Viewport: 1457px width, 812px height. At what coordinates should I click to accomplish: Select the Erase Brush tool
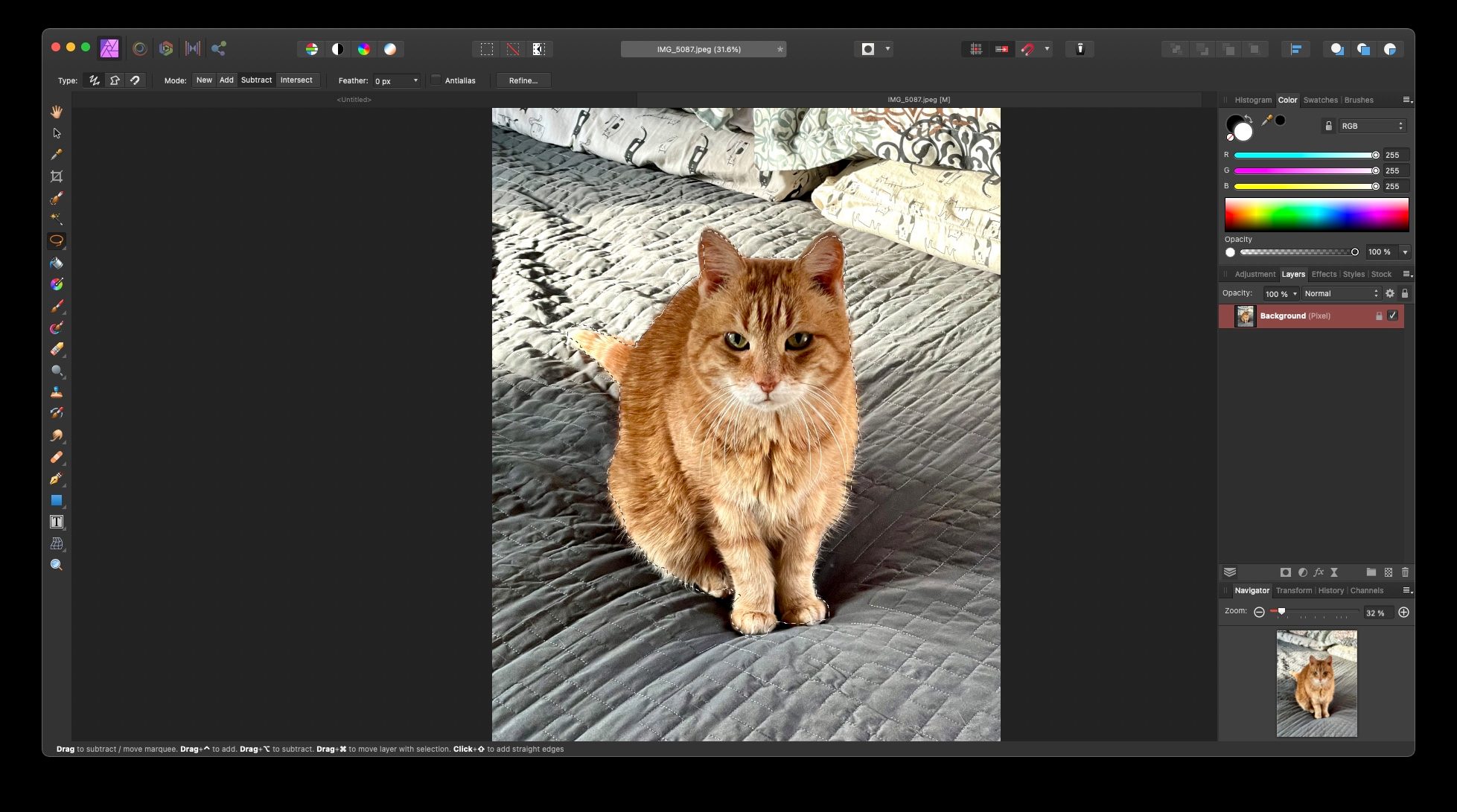click(x=57, y=349)
